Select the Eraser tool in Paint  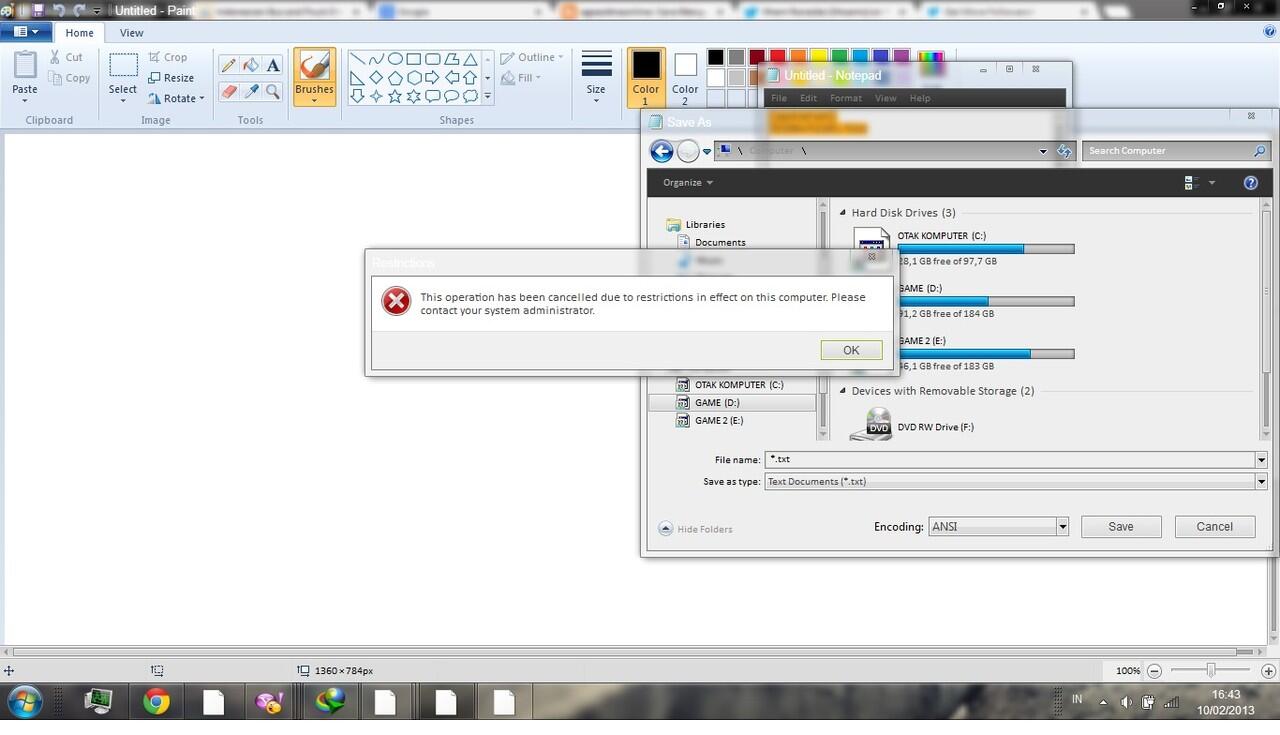228,92
